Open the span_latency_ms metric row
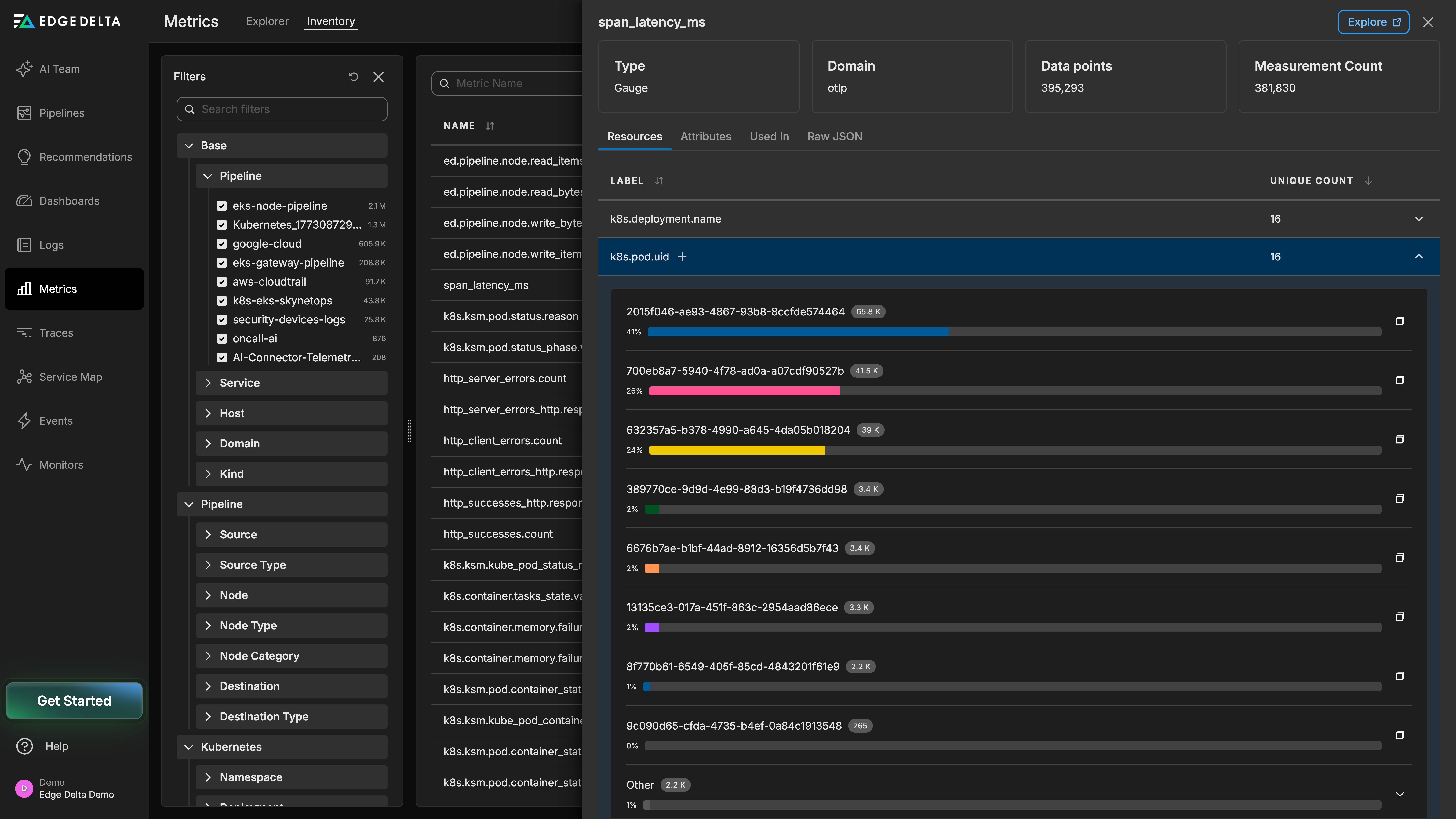Viewport: 1456px width, 819px height. 507,286
